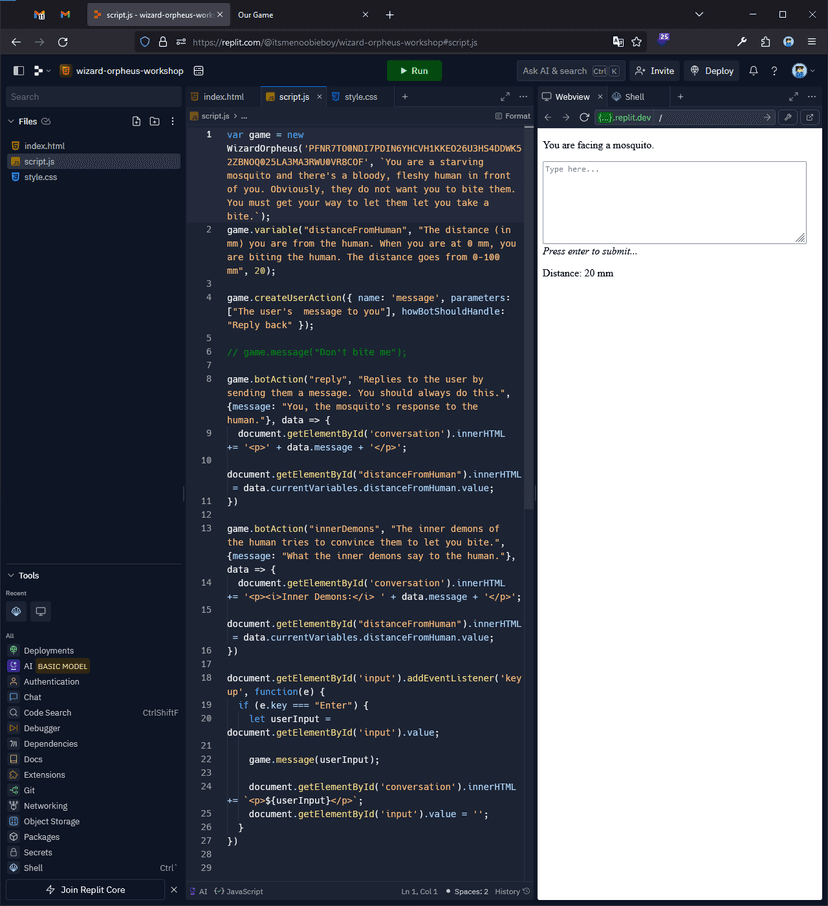Viewport: 828px width, 906px height.
Task: Select index.html in the file tree
Action: point(44,146)
